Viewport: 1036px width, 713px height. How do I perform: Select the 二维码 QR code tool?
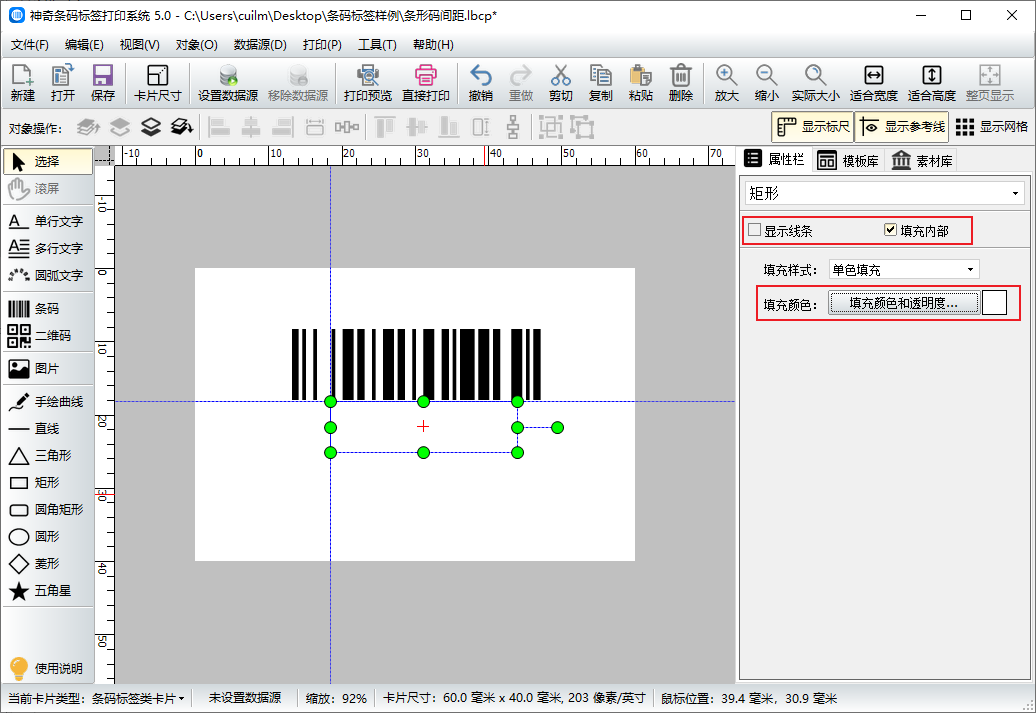click(48, 336)
